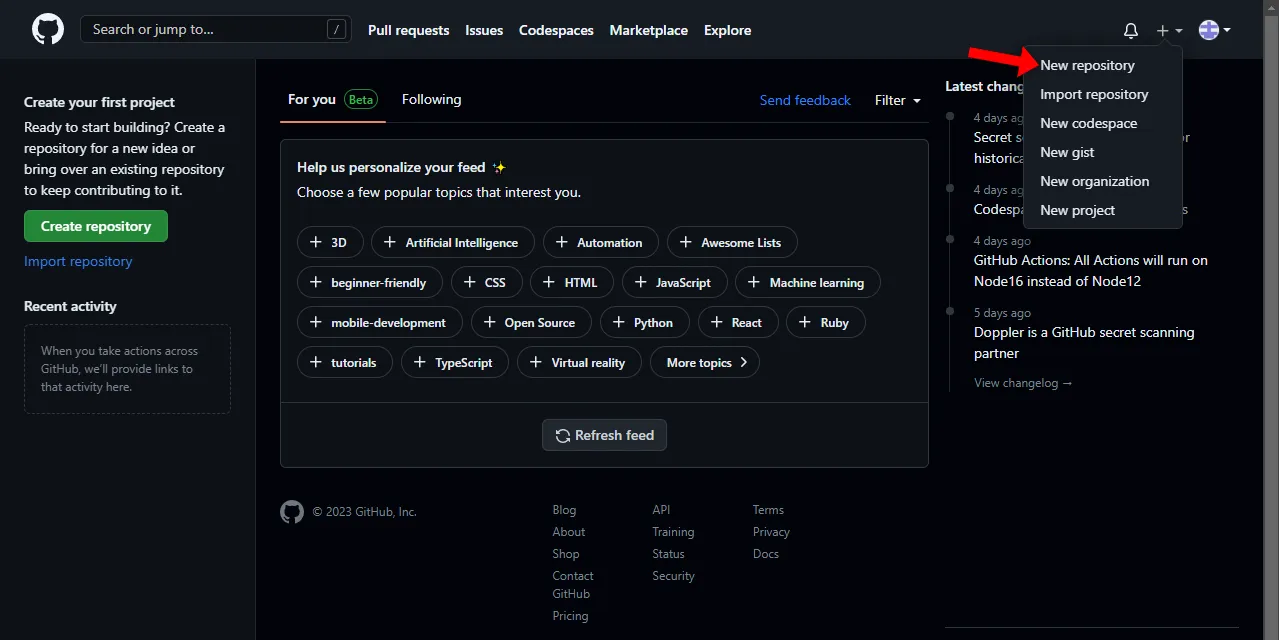
Task: Open Import repository link in left sidebar
Action: pyautogui.click(x=78, y=261)
